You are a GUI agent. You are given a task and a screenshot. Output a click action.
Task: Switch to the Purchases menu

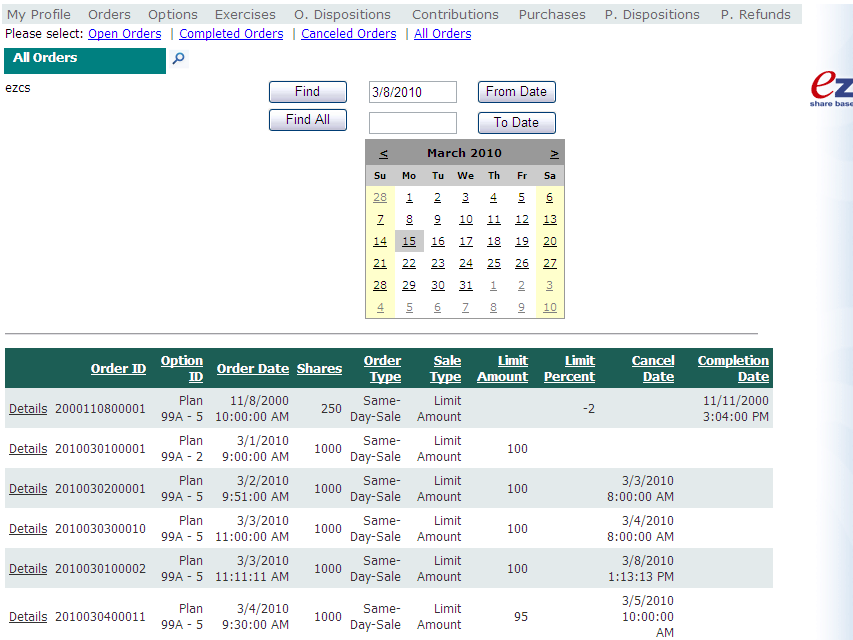(x=552, y=14)
